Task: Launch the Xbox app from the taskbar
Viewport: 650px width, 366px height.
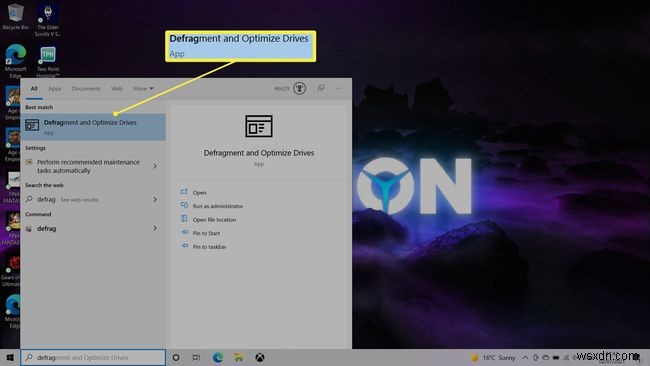Action: pos(260,357)
